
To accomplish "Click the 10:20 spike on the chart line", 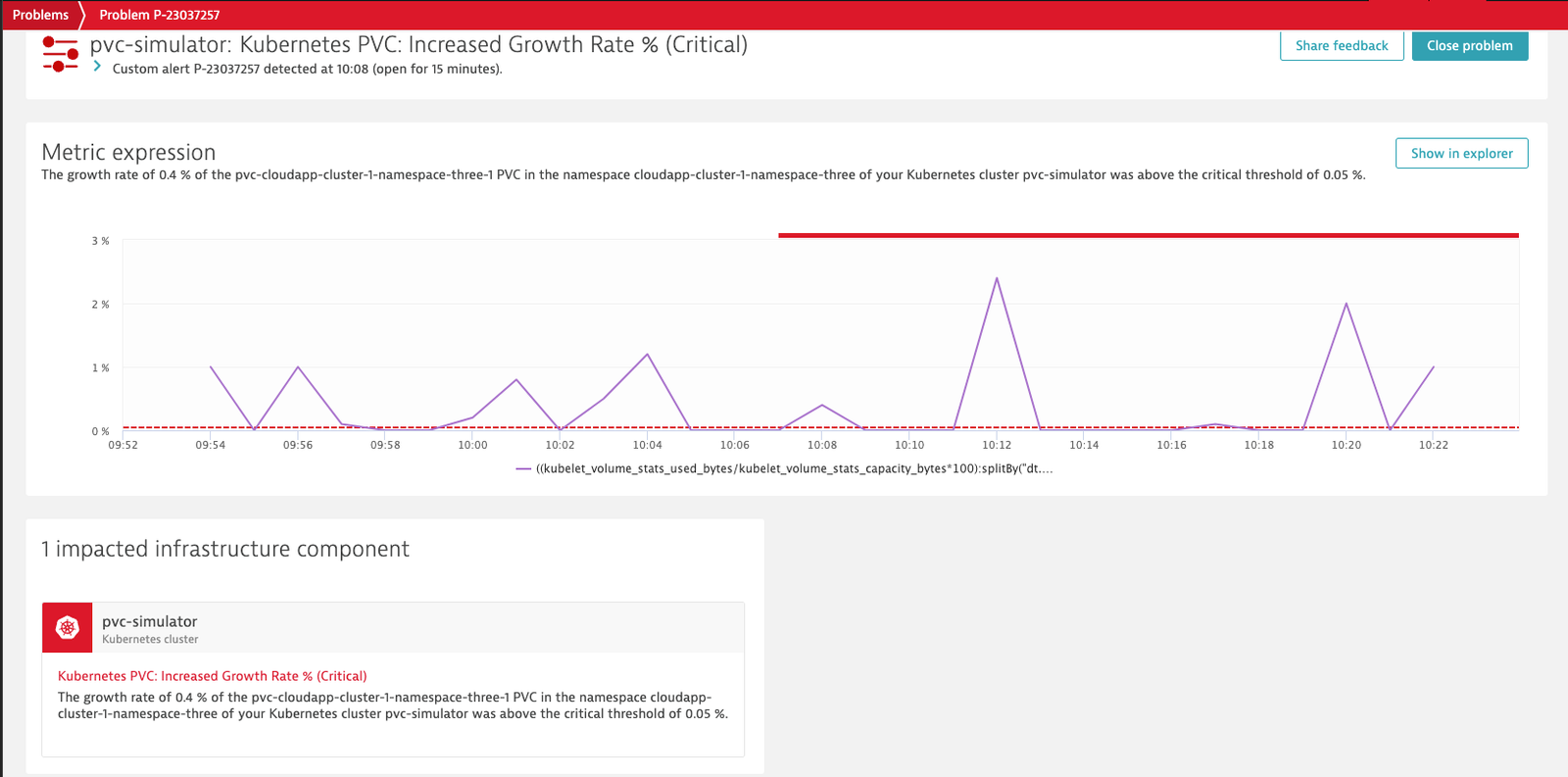I will point(1347,304).
